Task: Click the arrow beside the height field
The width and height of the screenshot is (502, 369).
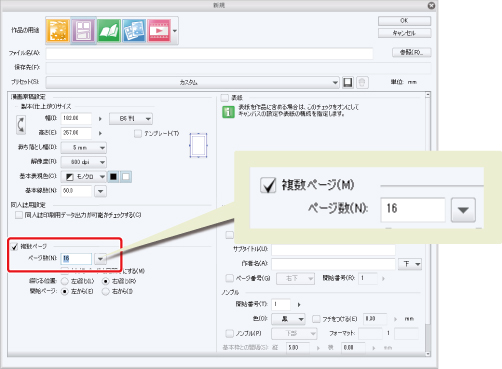Action: [x=100, y=133]
